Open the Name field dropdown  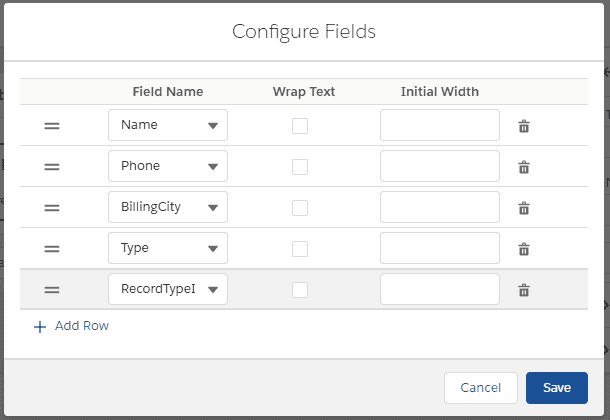pyautogui.click(x=168, y=126)
